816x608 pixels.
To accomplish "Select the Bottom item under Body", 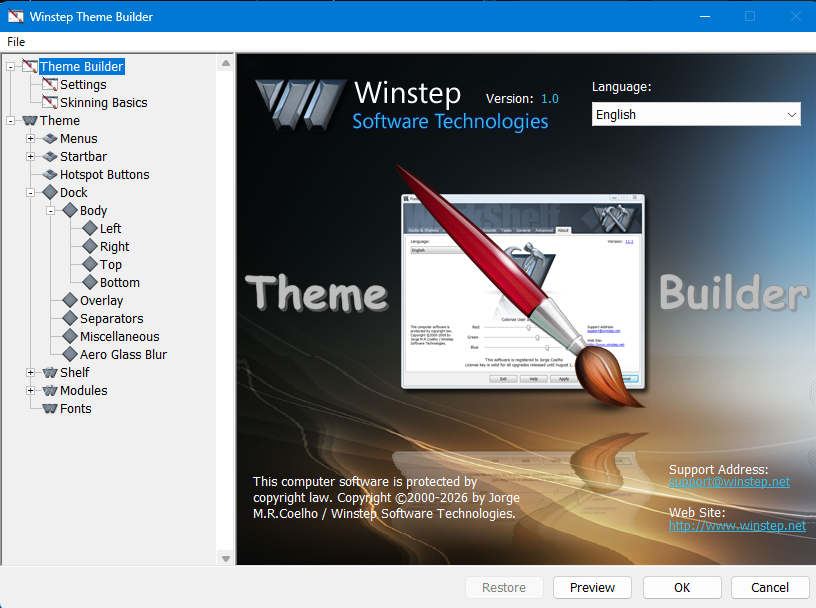I will [x=119, y=283].
